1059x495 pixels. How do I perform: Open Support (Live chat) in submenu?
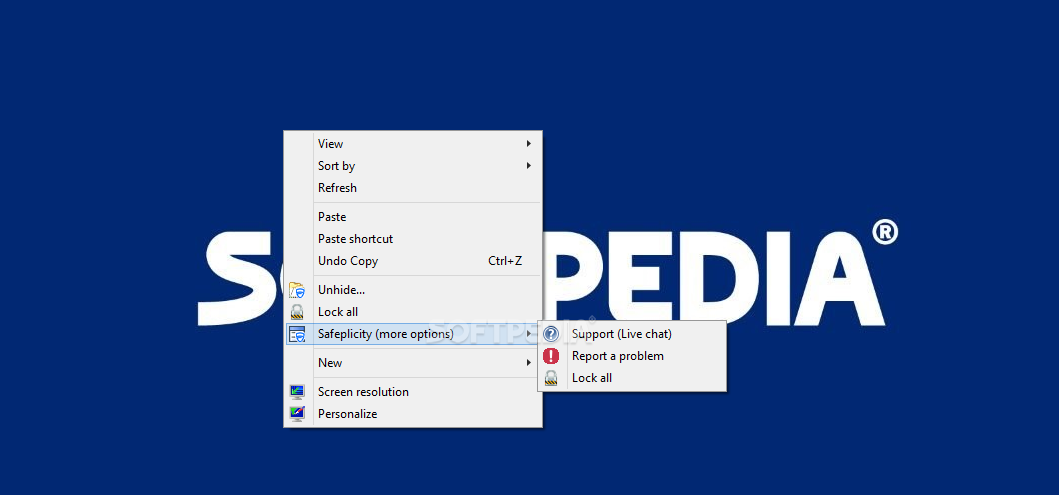point(632,334)
